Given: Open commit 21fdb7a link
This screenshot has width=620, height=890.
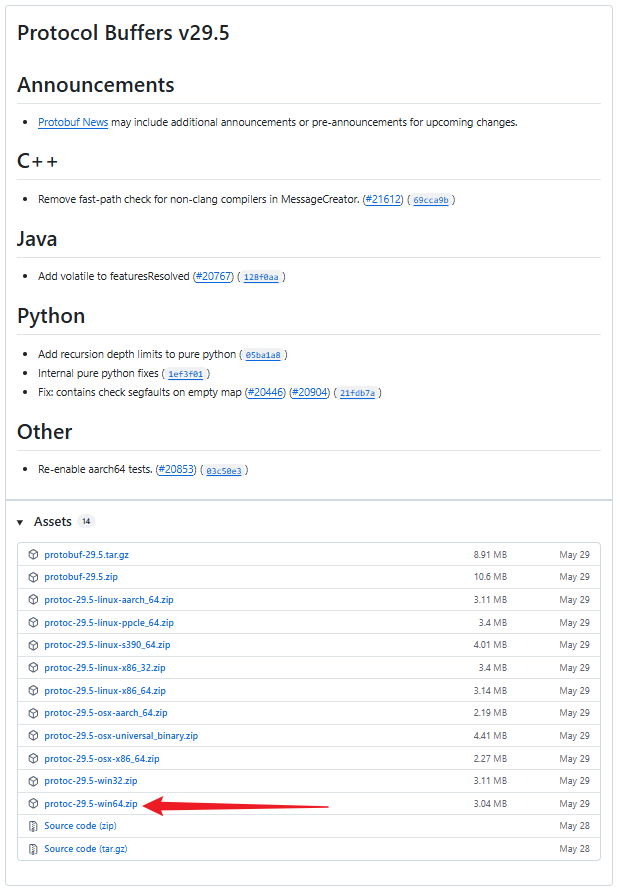Looking at the screenshot, I should click(x=358, y=393).
